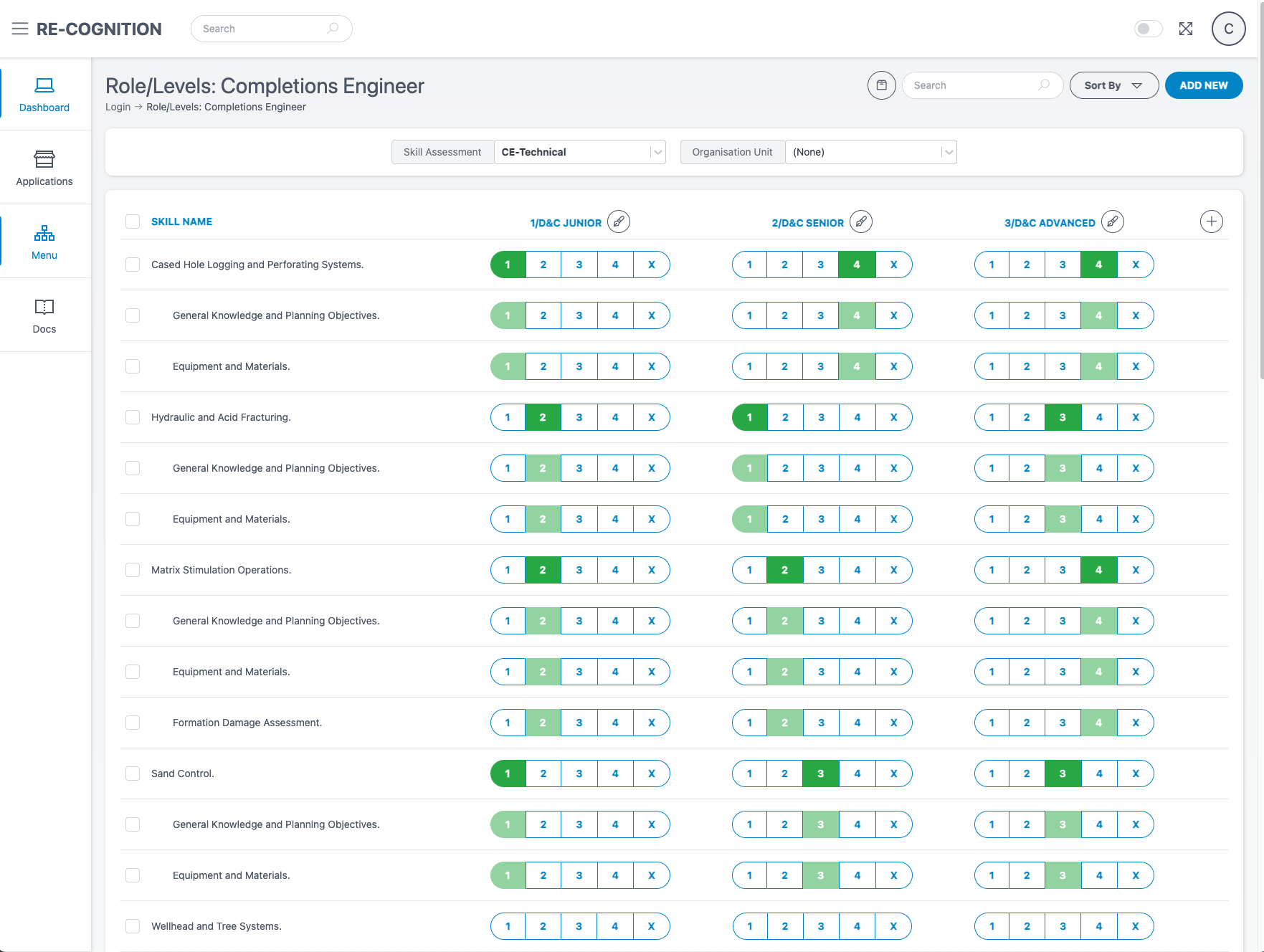Viewport: 1264px width, 952px height.
Task: Open the Dashboard sidebar item
Action: pos(44,94)
